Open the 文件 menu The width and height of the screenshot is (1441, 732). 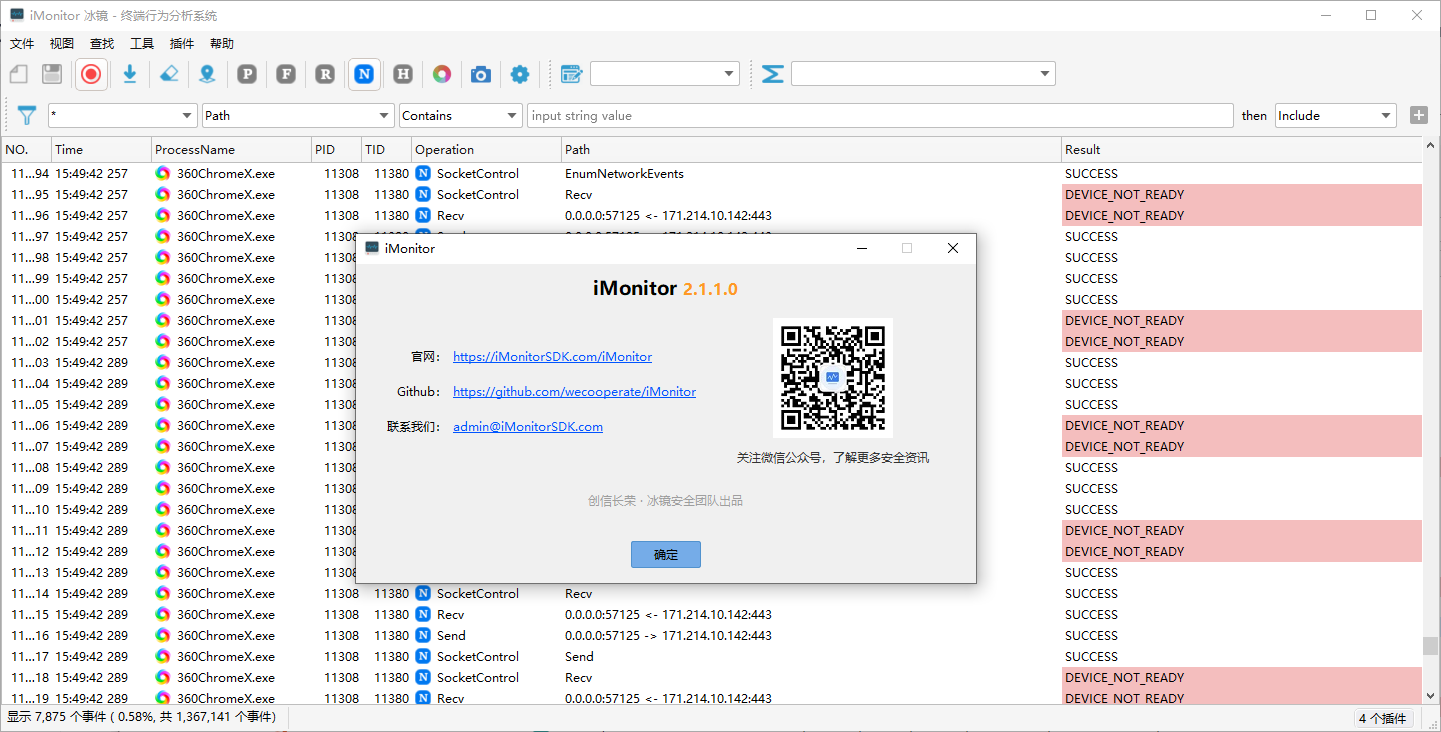click(22, 44)
